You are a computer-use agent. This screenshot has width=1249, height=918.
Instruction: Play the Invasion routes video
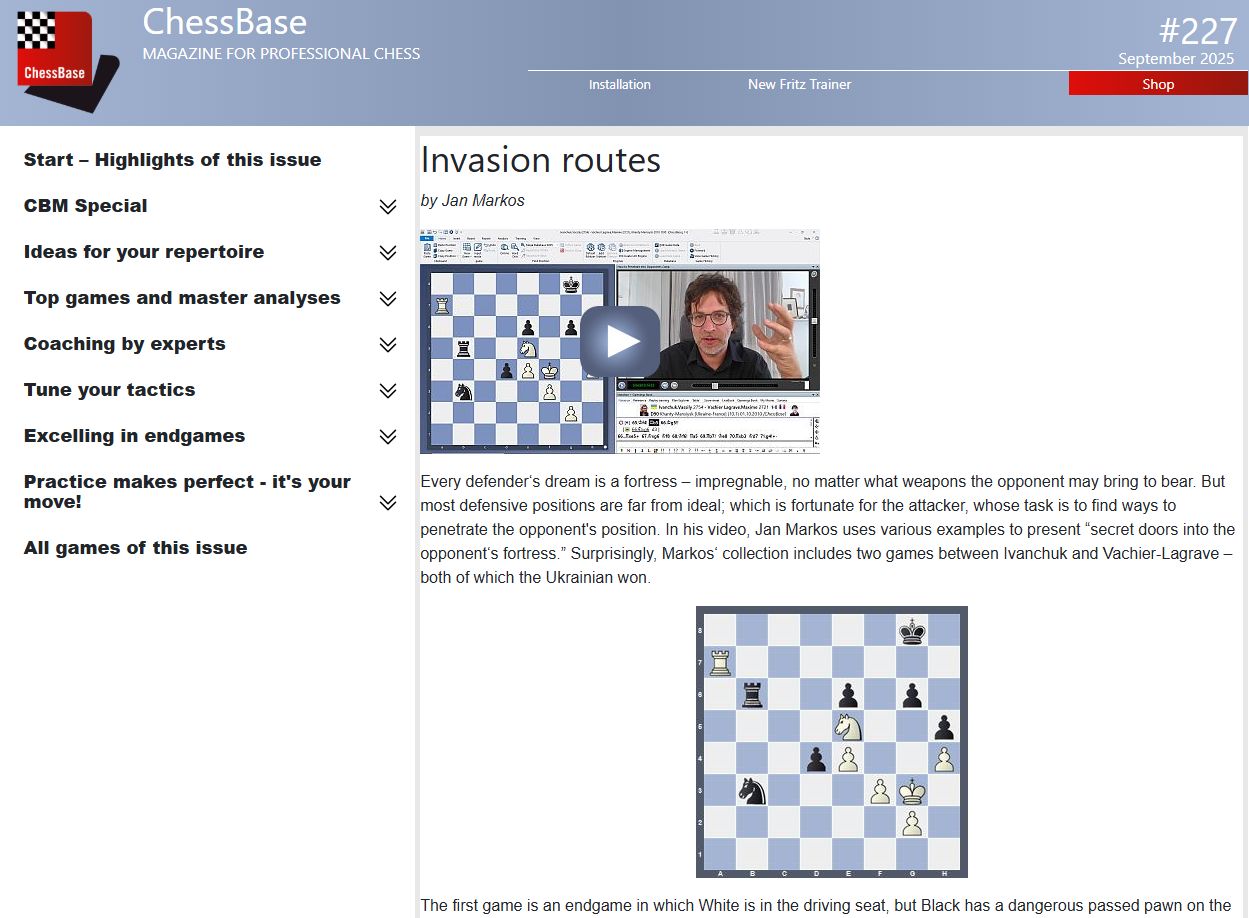click(x=619, y=341)
